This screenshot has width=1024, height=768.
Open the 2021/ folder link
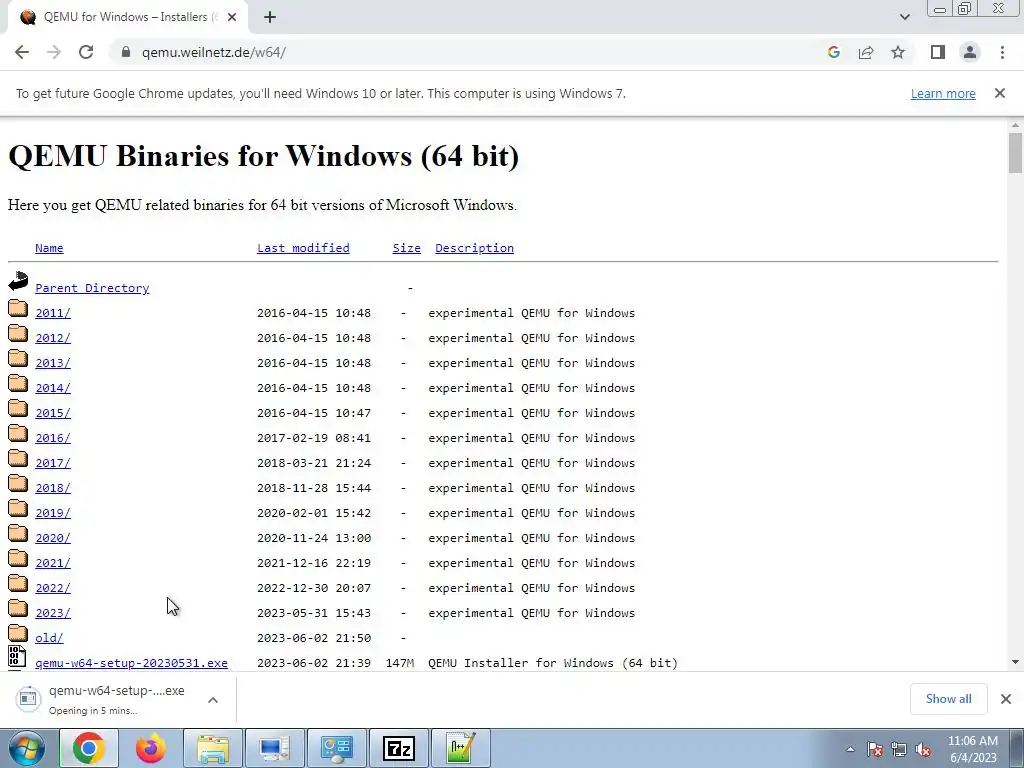pyautogui.click(x=53, y=563)
